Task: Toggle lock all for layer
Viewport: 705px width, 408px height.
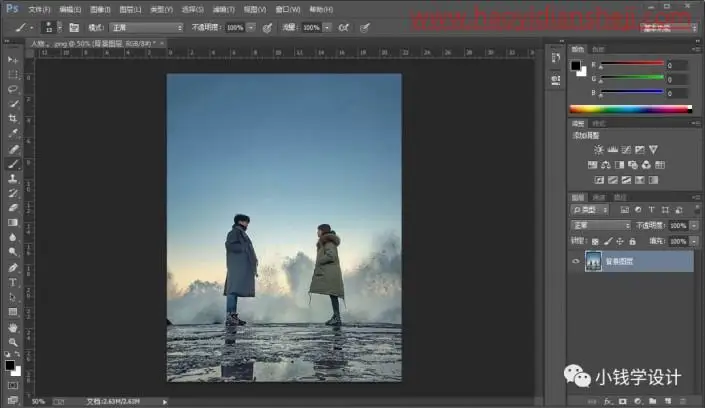Action: [x=633, y=242]
